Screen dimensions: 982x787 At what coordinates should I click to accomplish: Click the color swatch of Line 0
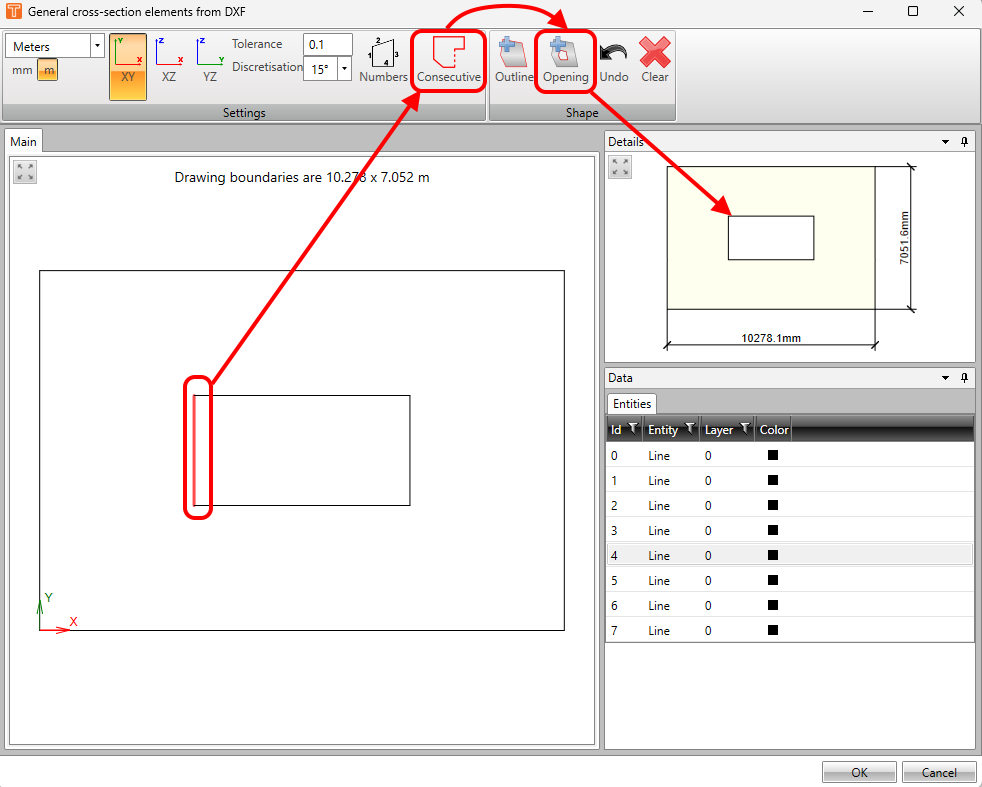[x=772, y=455]
